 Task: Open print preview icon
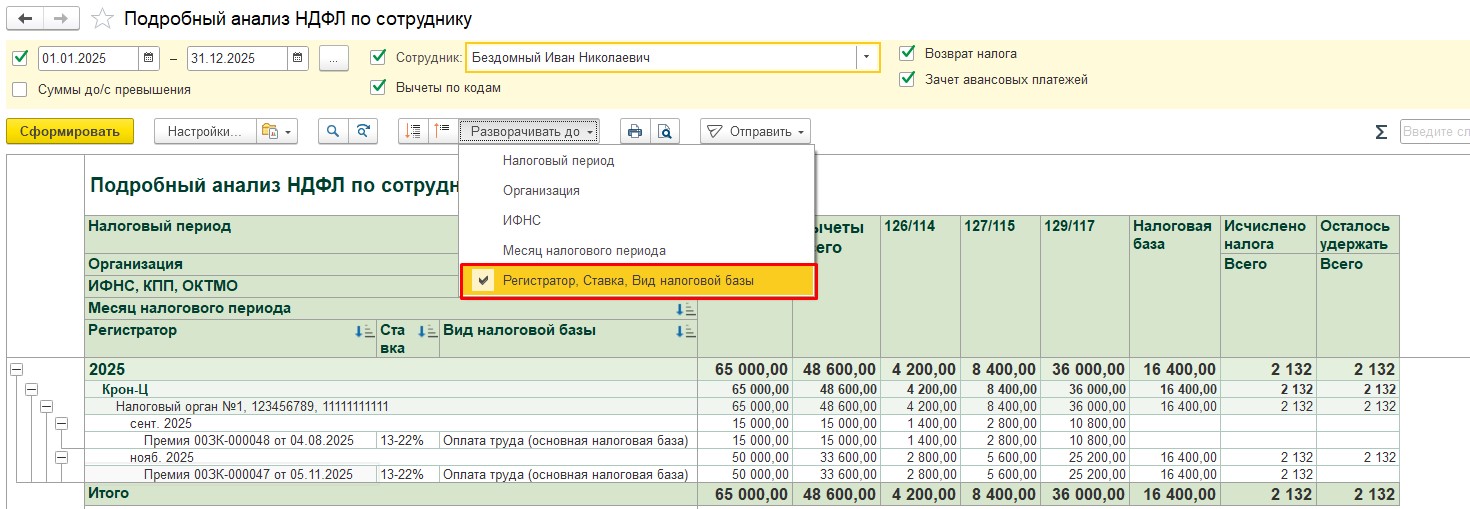(x=664, y=131)
